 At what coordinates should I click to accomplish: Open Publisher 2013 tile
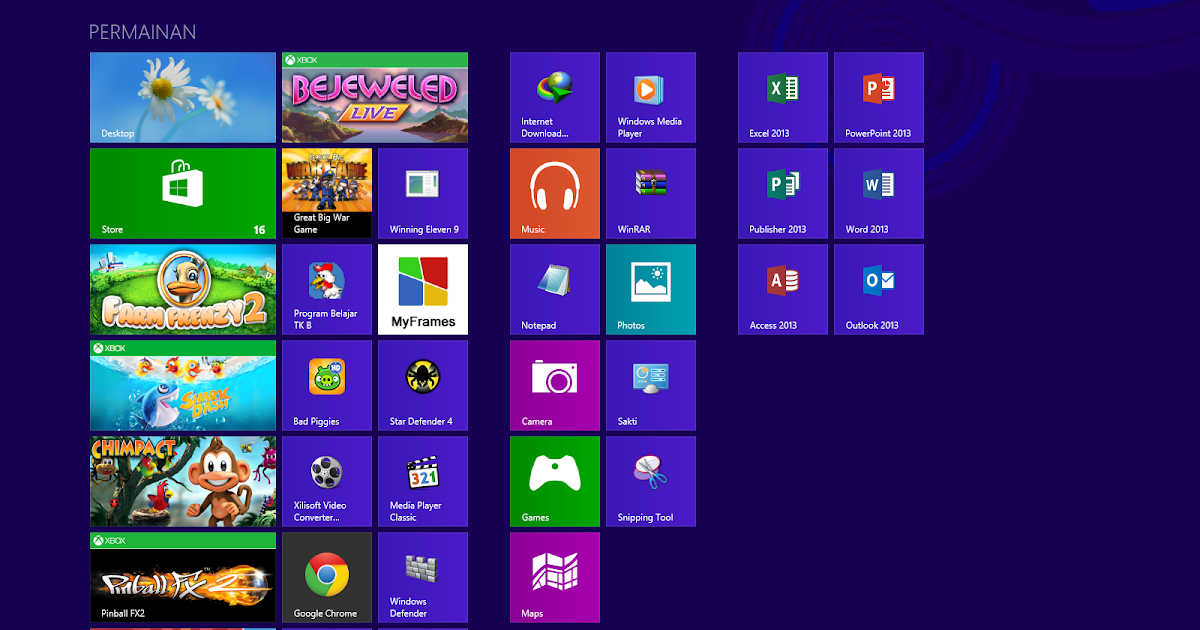(x=783, y=193)
